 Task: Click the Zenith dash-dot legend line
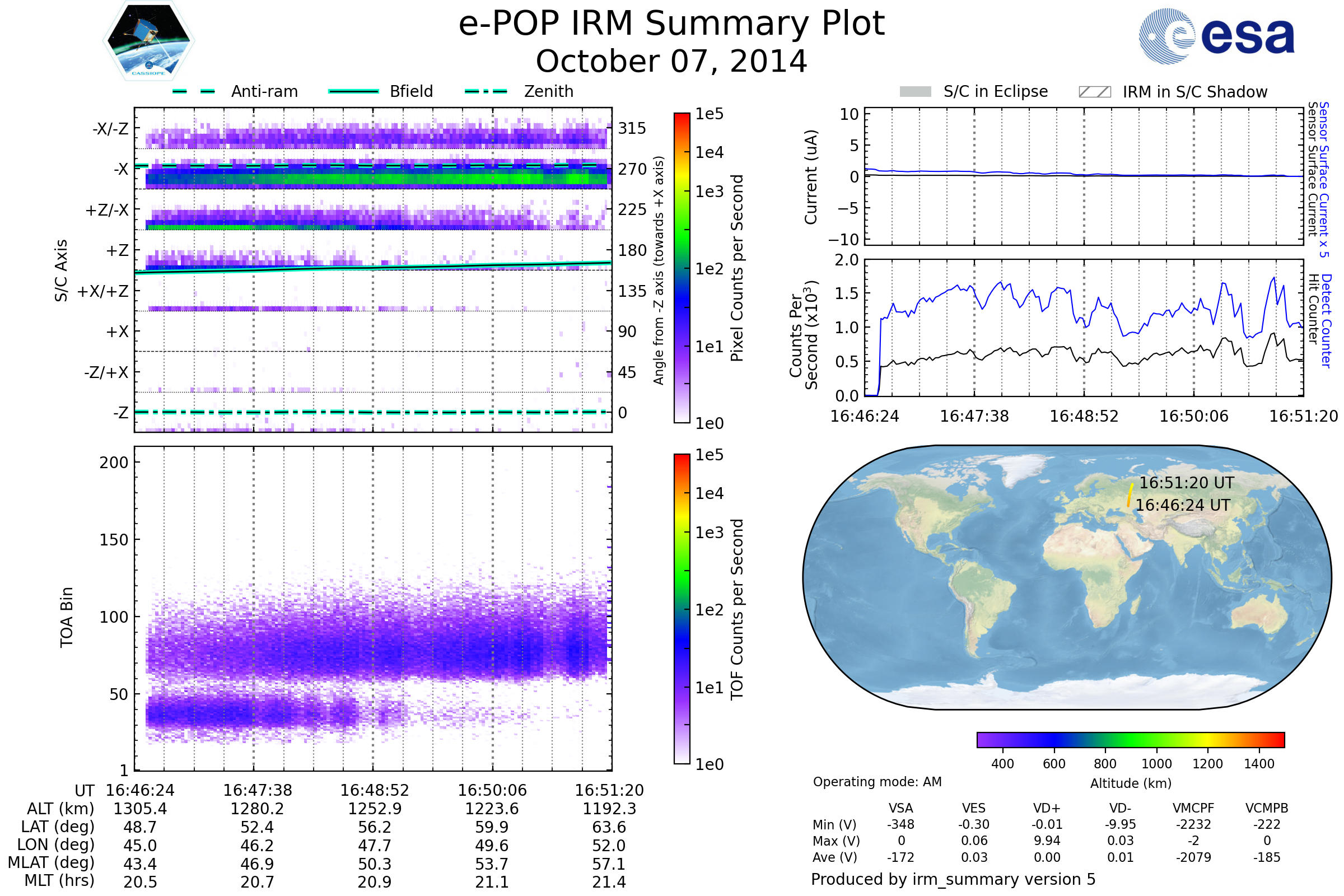tap(486, 91)
